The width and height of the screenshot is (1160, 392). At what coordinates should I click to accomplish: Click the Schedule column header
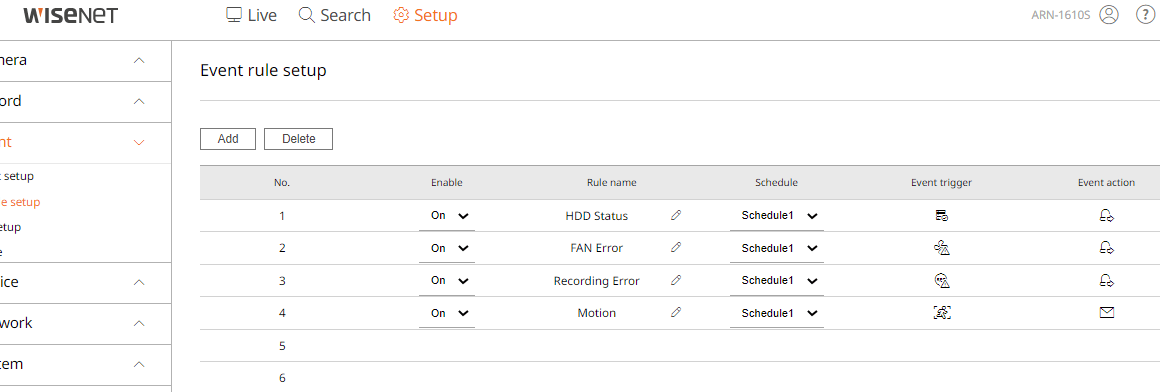(776, 183)
